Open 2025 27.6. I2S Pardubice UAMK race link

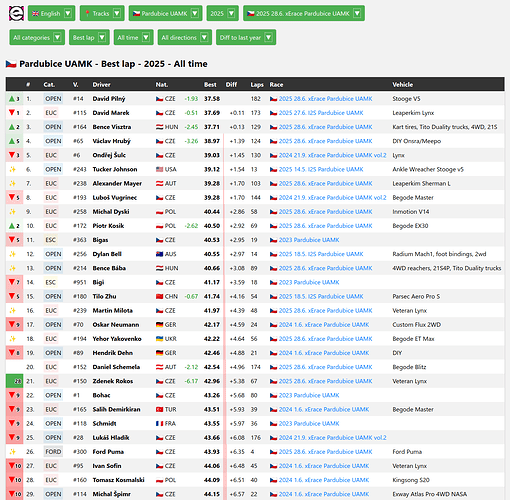pos(321,113)
